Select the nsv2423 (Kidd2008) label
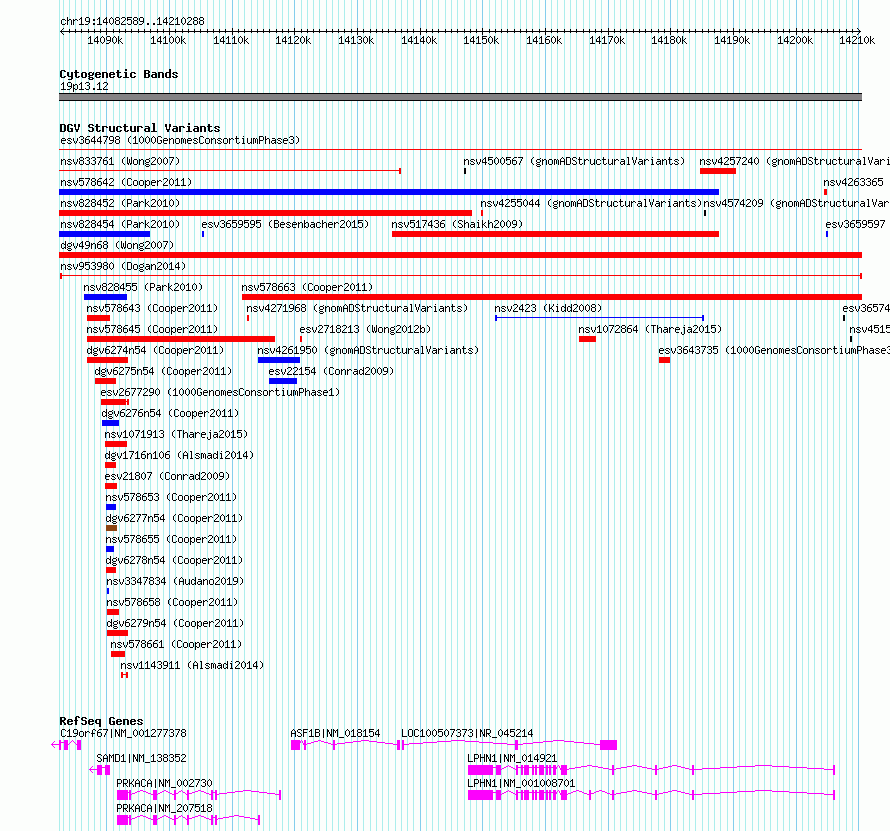Screen dimensions: 890x831 pyautogui.click(x=548, y=308)
